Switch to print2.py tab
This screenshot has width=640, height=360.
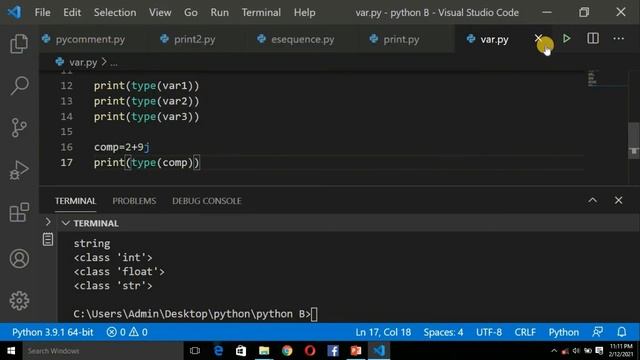pyautogui.click(x=194, y=40)
